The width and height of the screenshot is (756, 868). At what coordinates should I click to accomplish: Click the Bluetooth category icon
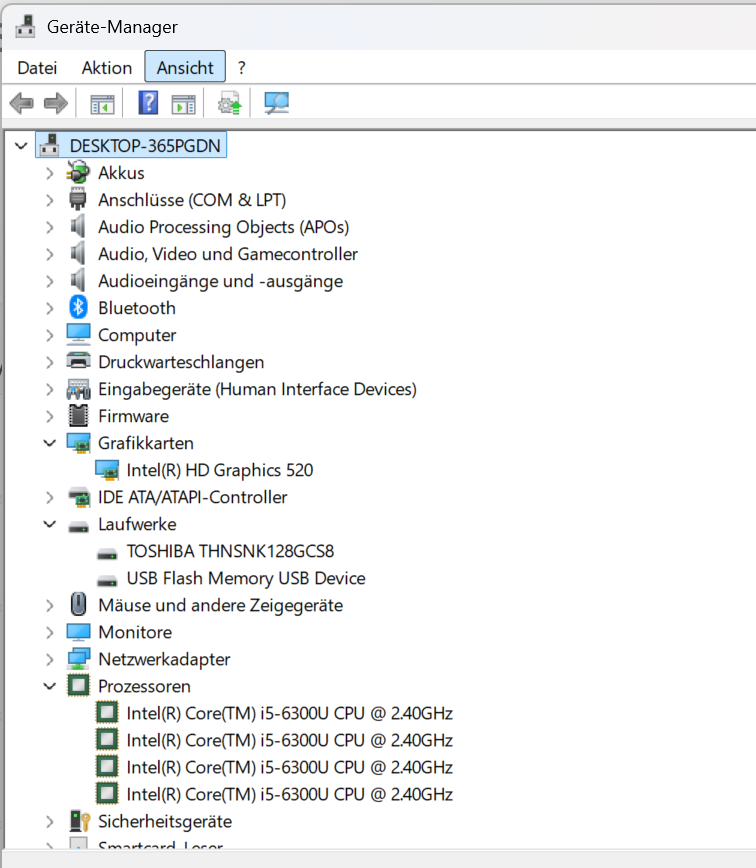pos(78,308)
